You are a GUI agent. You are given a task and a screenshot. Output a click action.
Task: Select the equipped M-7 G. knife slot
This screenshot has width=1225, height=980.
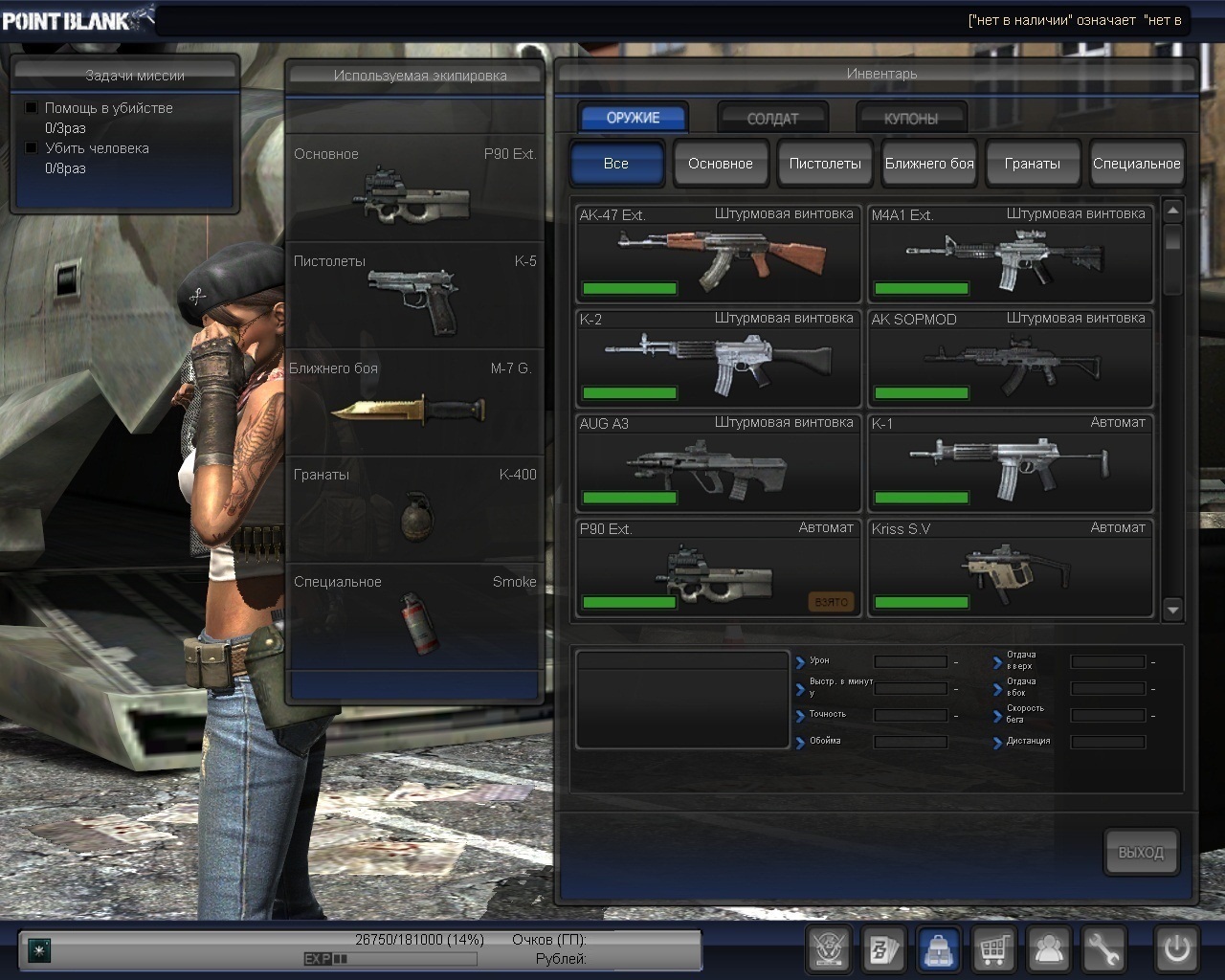click(415, 402)
